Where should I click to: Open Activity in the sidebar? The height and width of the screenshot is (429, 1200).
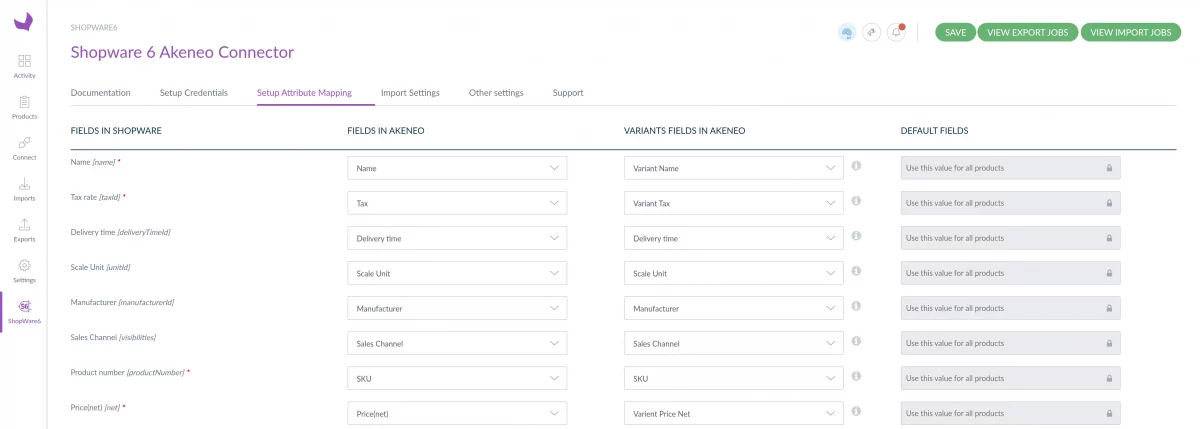point(24,66)
